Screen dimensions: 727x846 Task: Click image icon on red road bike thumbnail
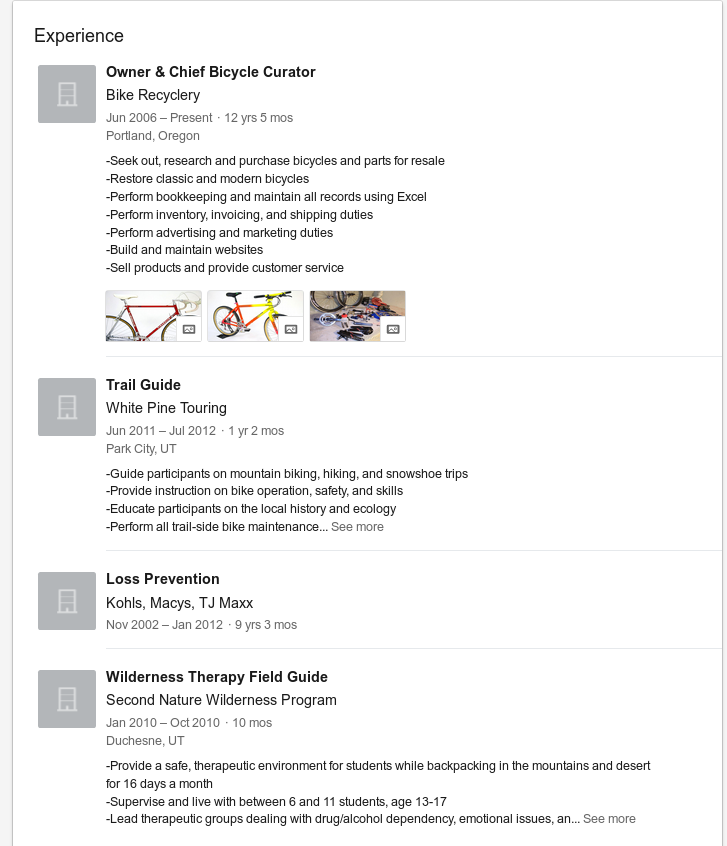(x=189, y=329)
